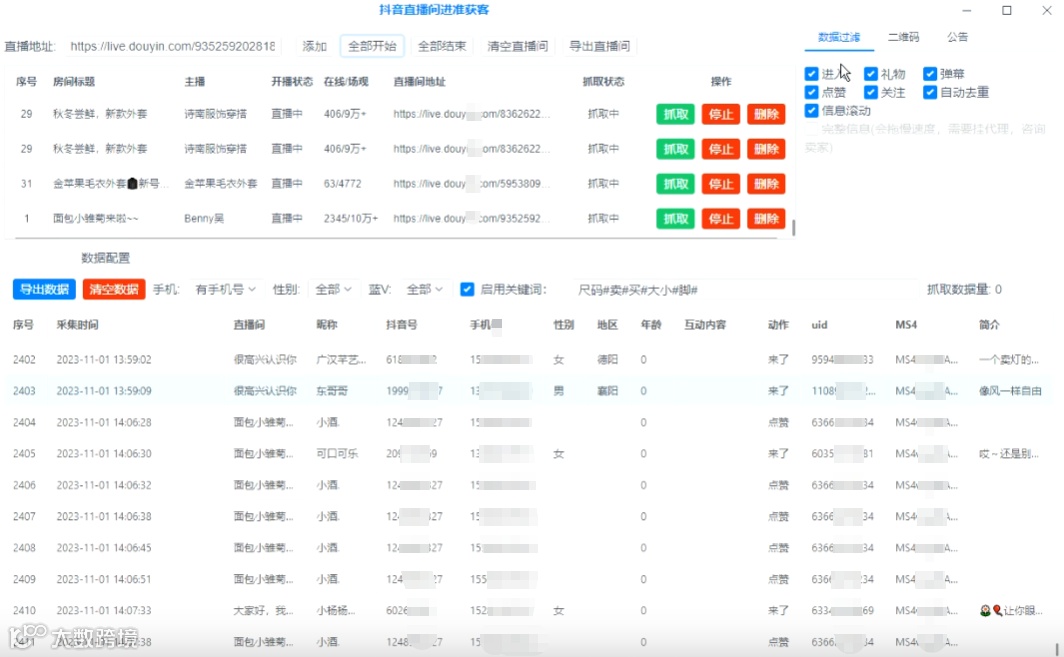
Task: Click the uid column header
Action: pos(820,325)
